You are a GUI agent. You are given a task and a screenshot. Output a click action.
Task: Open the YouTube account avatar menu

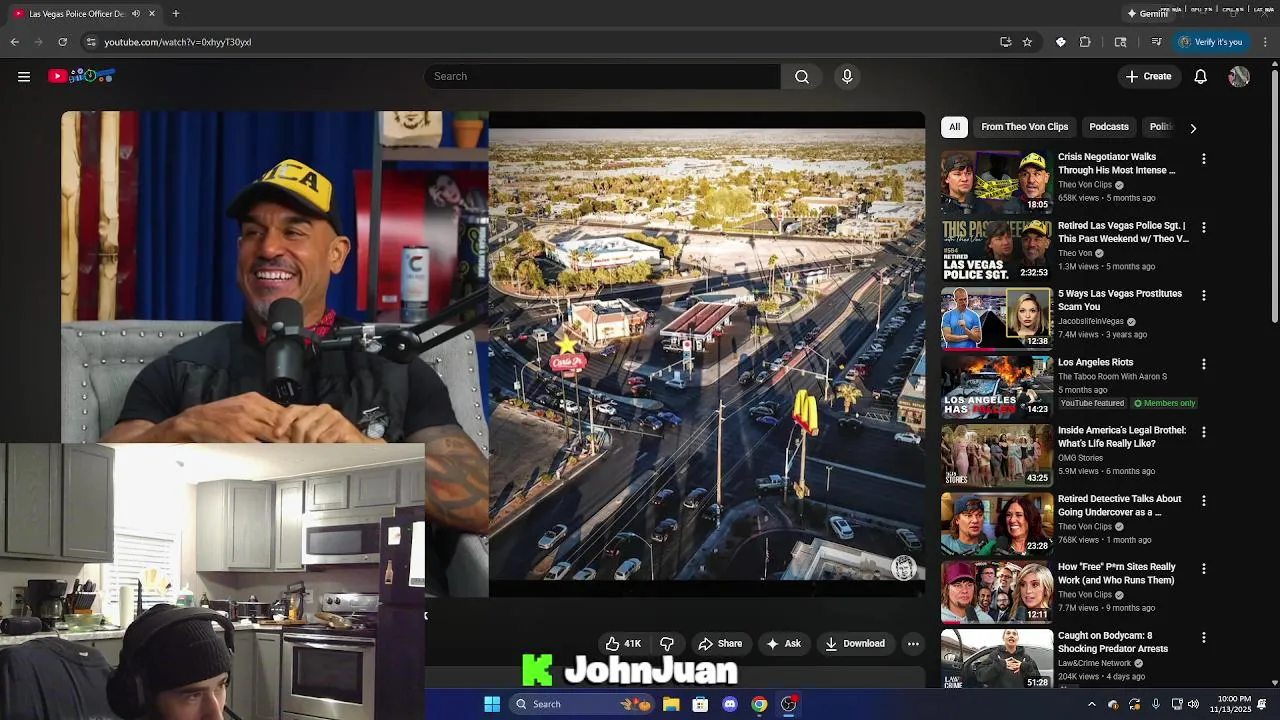point(1239,76)
